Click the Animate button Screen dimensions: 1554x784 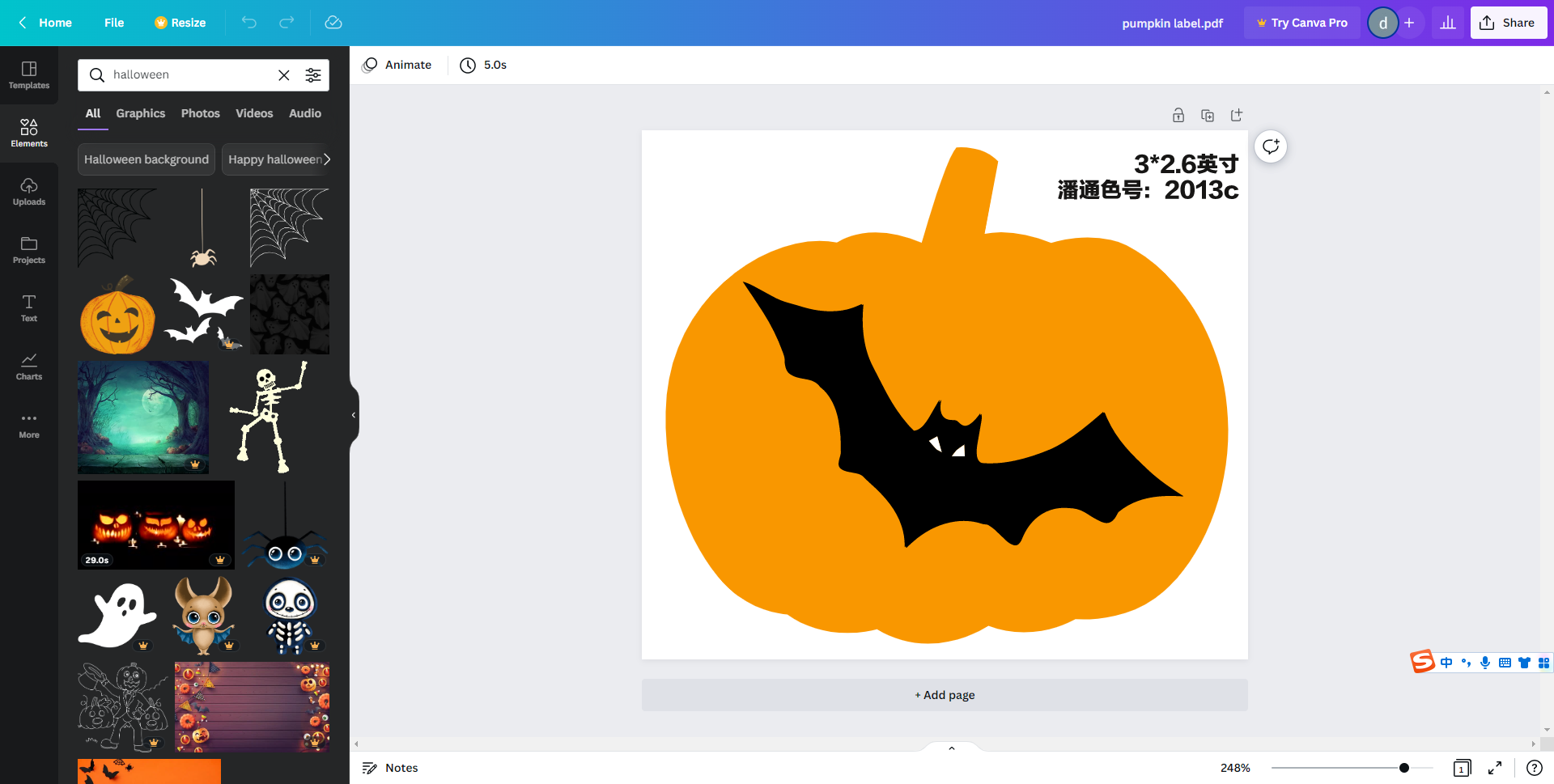click(397, 65)
